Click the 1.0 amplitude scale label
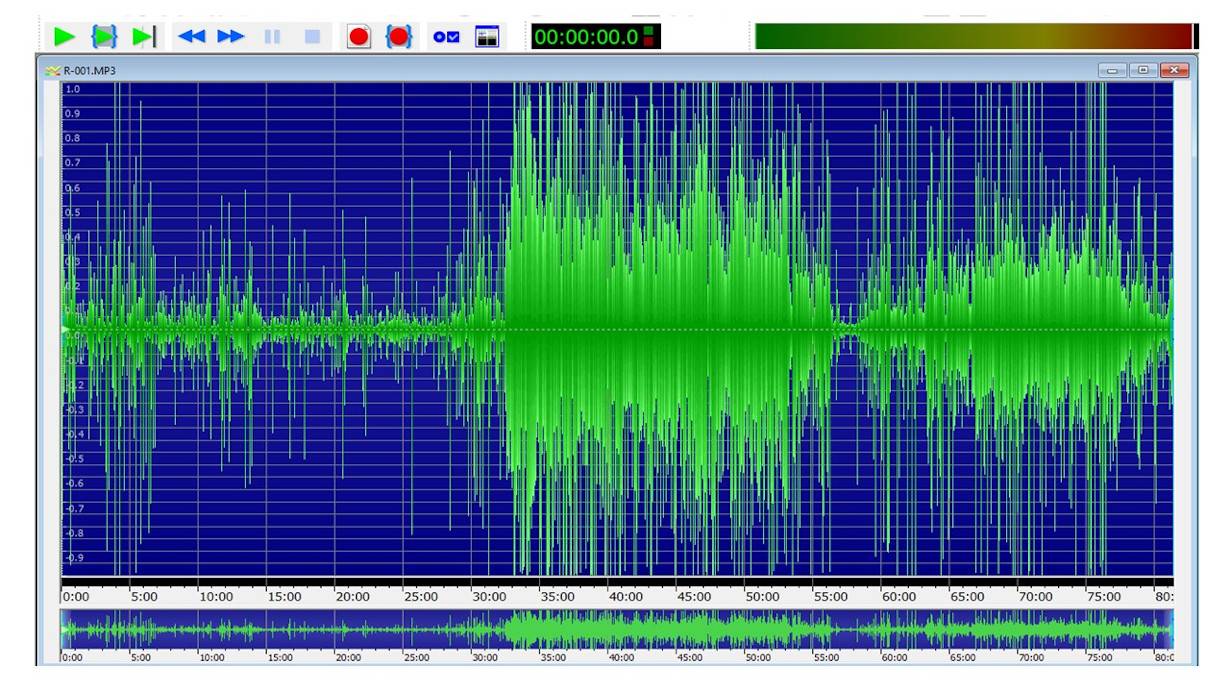The image size is (1230, 692). point(72,89)
